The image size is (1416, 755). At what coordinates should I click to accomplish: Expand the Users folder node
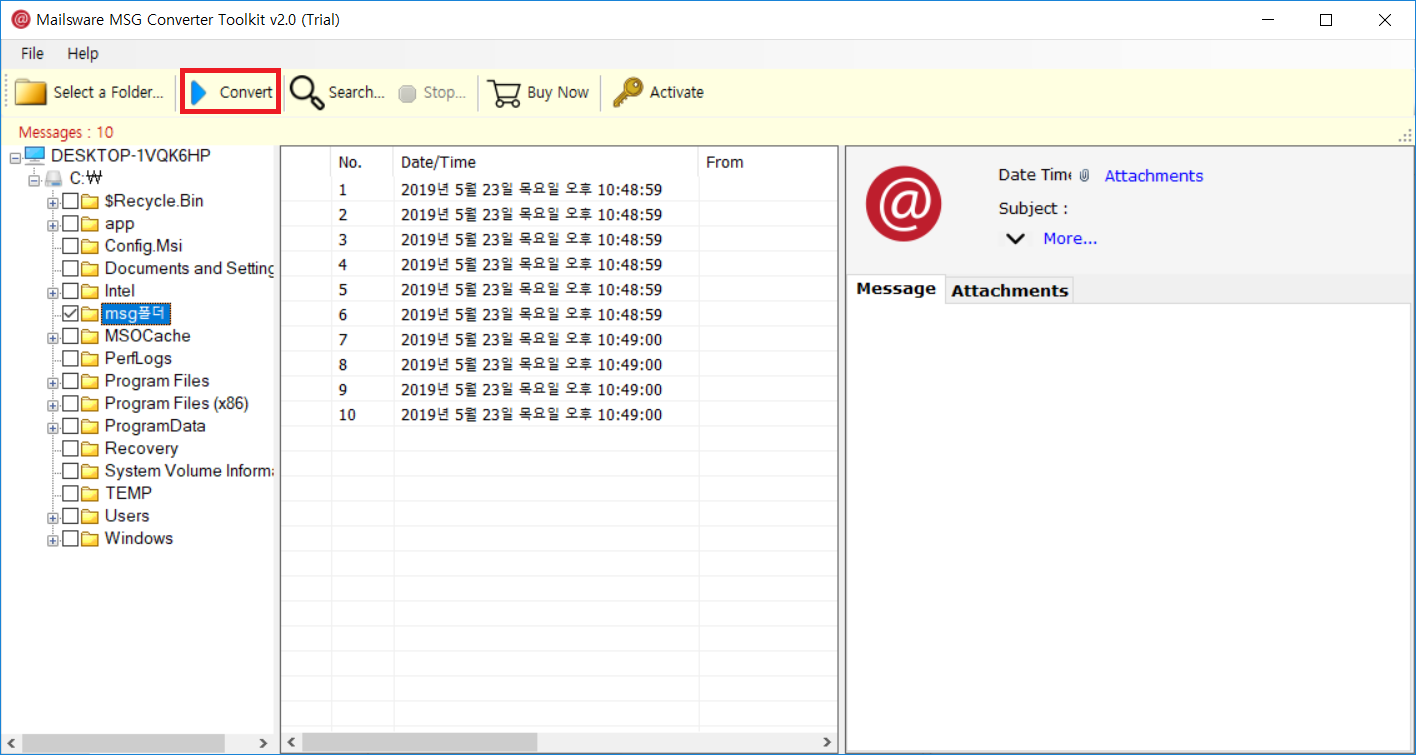tap(53, 516)
